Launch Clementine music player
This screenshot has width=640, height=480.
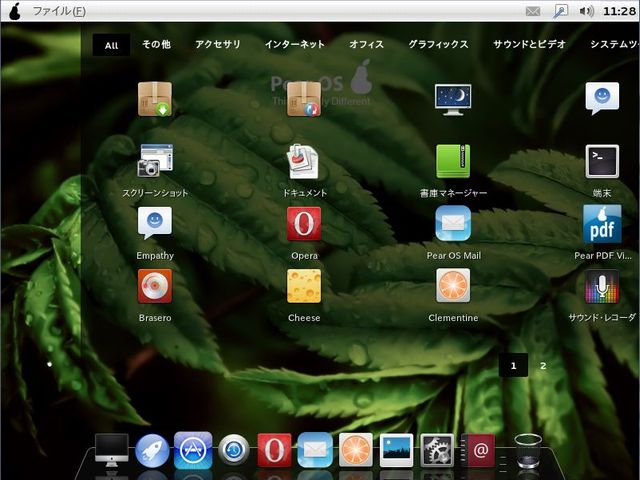[453, 287]
